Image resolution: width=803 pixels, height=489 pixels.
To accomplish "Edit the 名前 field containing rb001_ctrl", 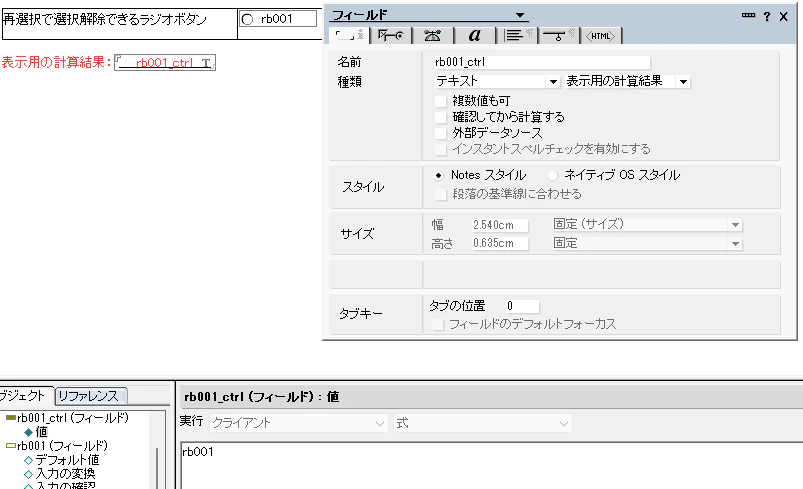I will [541, 62].
